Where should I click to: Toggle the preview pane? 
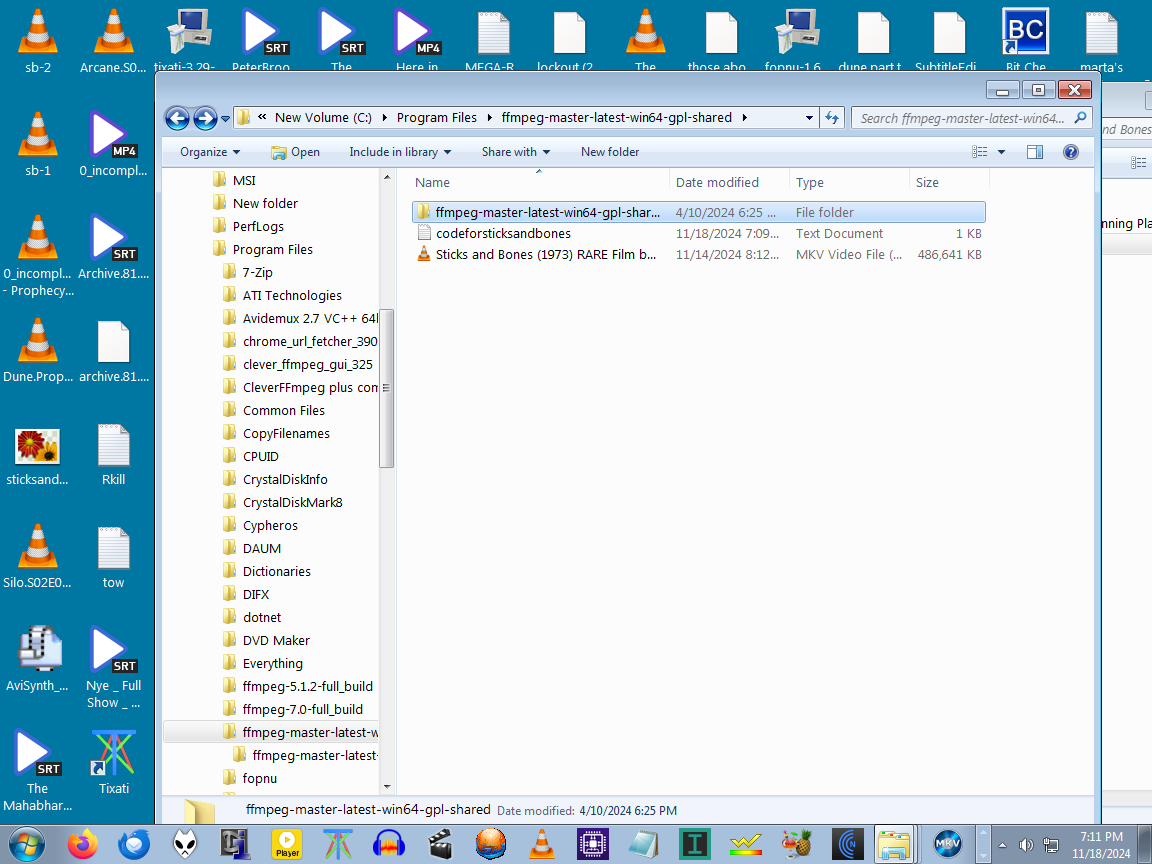pyautogui.click(x=1034, y=152)
